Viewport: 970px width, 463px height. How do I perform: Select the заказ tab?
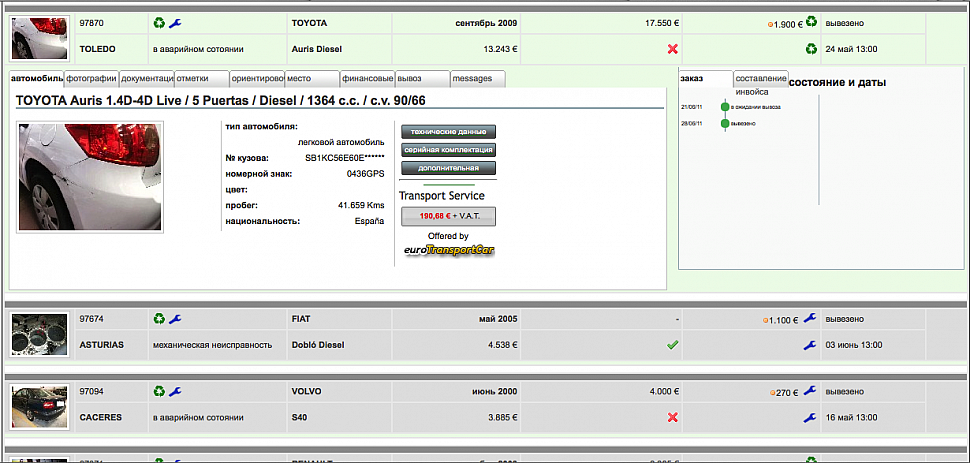[x=706, y=79]
